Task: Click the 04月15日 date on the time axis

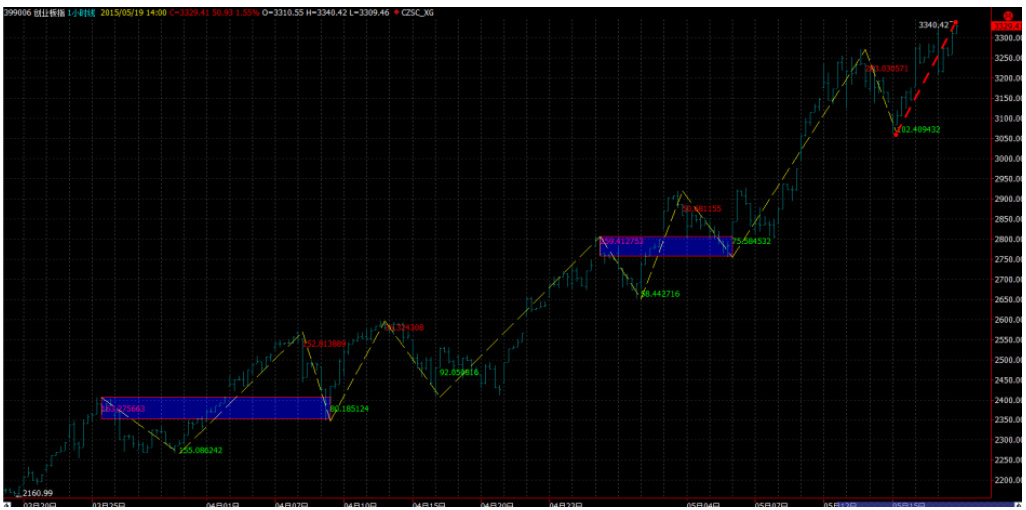Action: 429,504
